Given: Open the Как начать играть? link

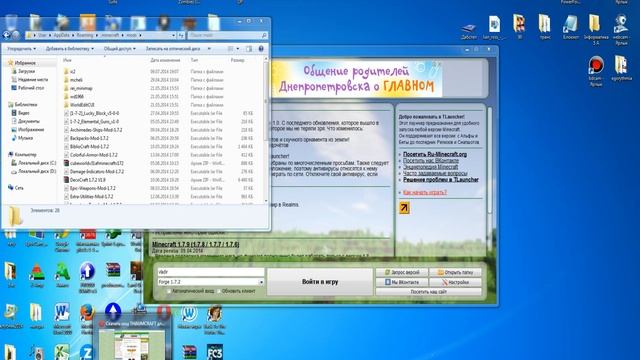Looking at the screenshot, I should [424, 192].
